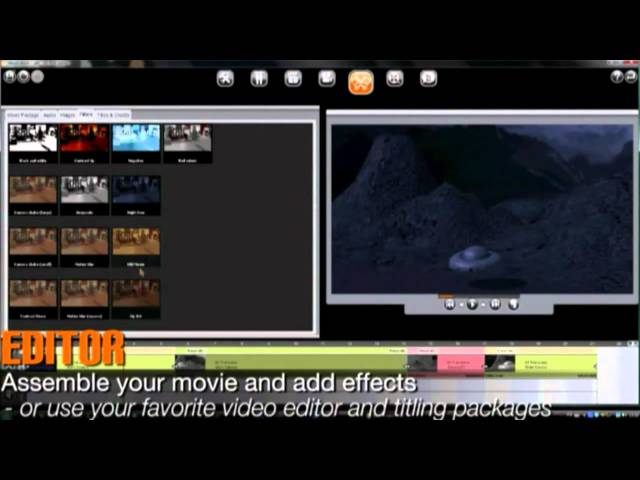This screenshot has height=480, width=640.
Task: Select the orange Cutting Room scissors icon
Action: coord(361,82)
